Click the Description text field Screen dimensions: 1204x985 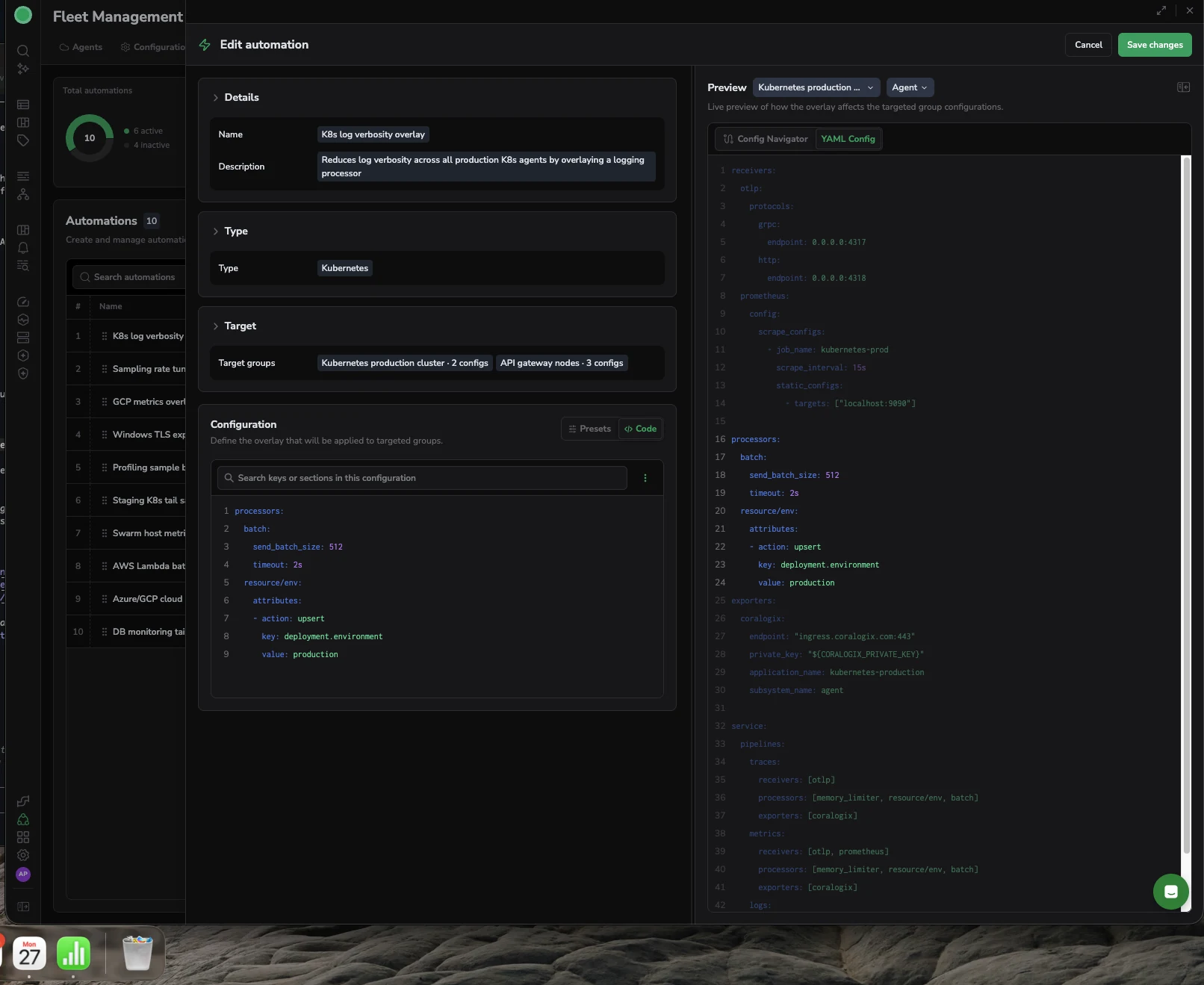click(486, 167)
